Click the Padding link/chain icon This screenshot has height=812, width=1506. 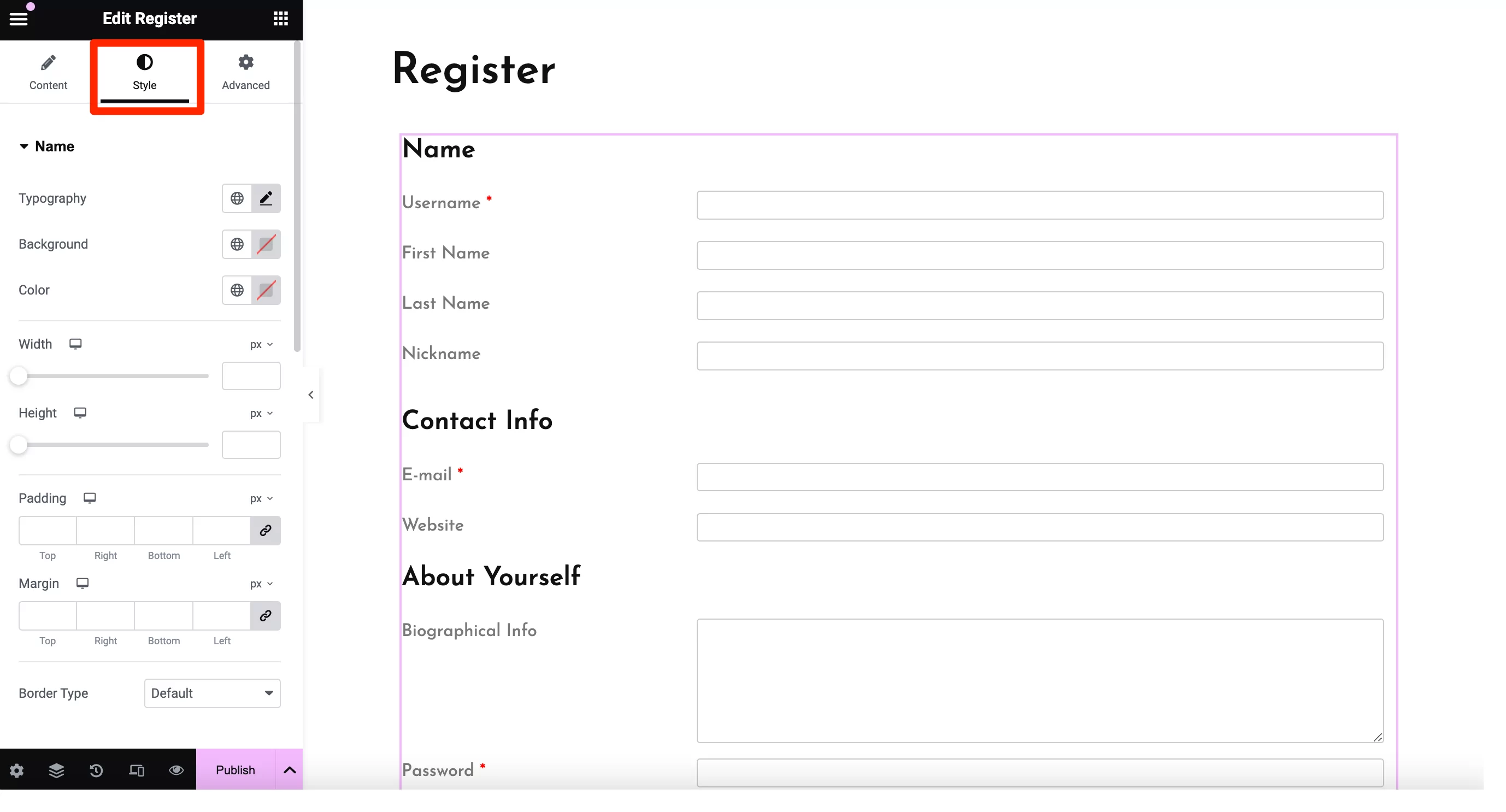click(265, 530)
